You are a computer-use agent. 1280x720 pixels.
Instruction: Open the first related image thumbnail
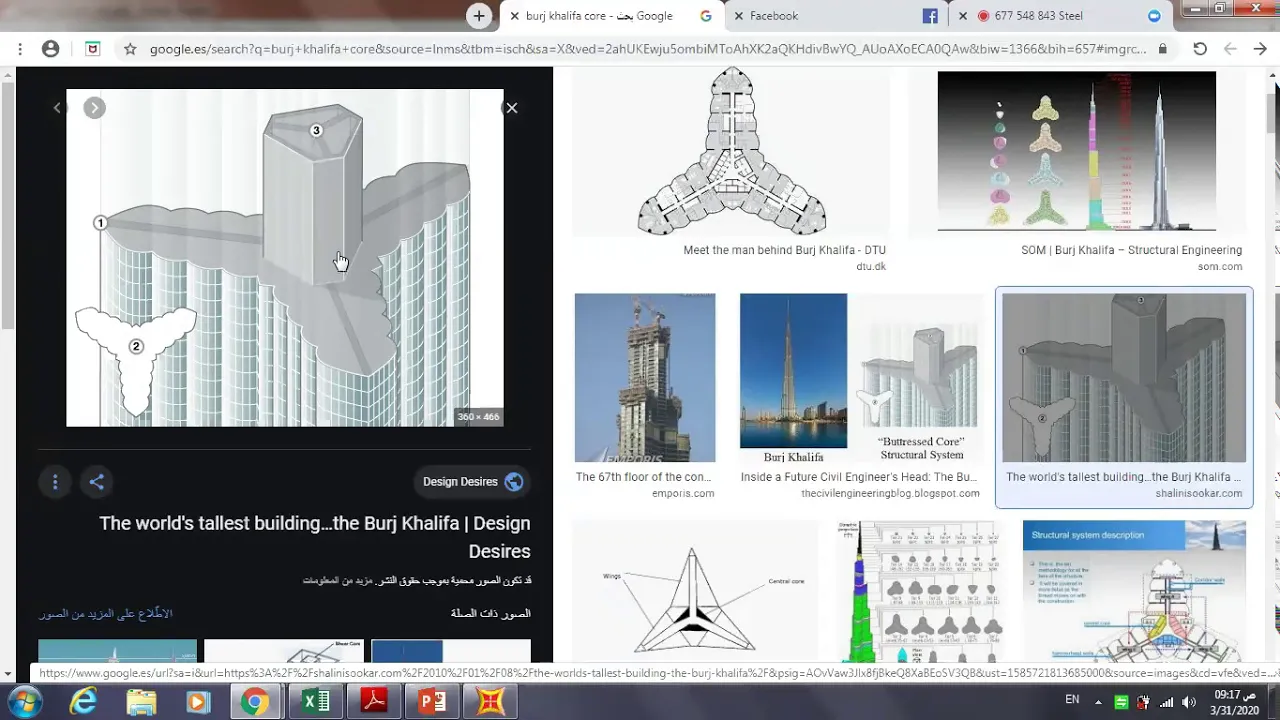pos(118,651)
